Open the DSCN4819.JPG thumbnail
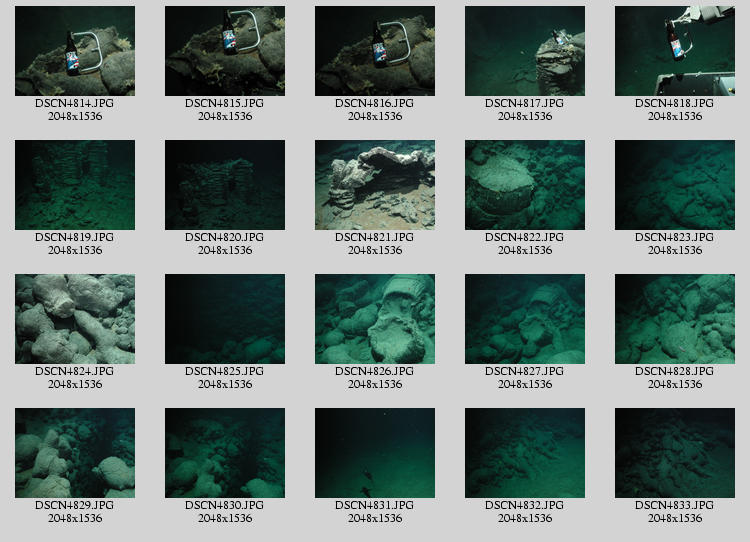 point(74,185)
